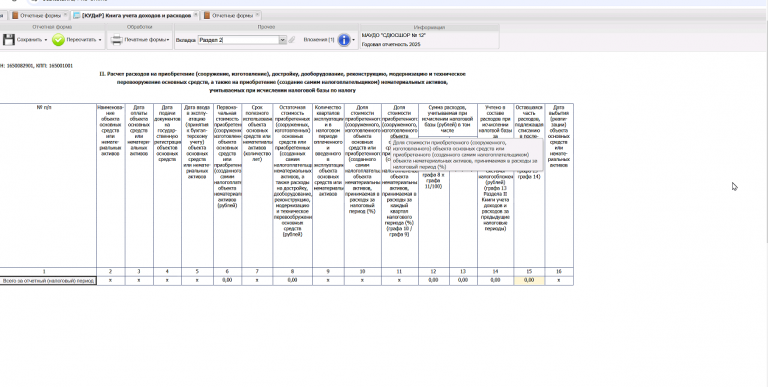Click the 0,00 total under column 6

tap(227, 280)
